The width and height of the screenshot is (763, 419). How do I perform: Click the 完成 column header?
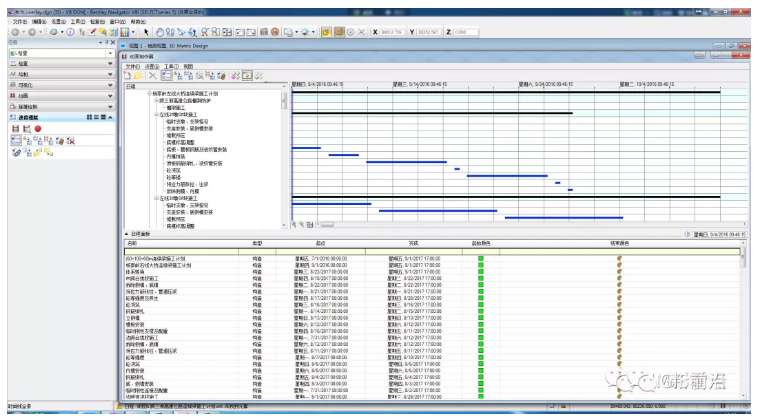pos(414,243)
